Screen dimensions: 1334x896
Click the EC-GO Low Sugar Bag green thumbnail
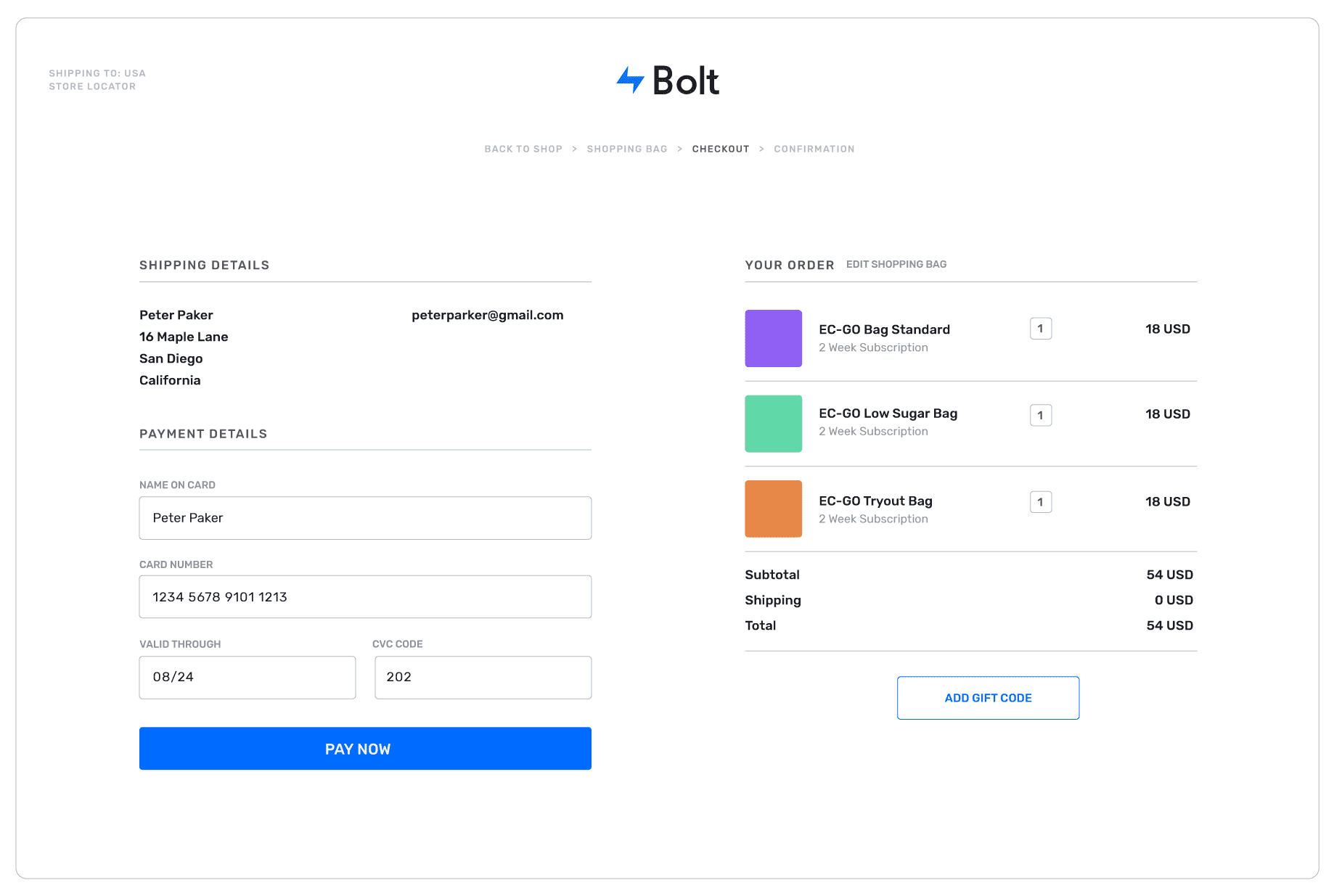(x=773, y=424)
